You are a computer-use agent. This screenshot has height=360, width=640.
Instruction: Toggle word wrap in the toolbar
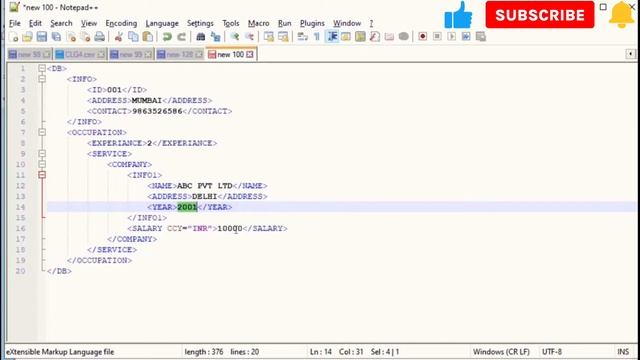(x=302, y=37)
